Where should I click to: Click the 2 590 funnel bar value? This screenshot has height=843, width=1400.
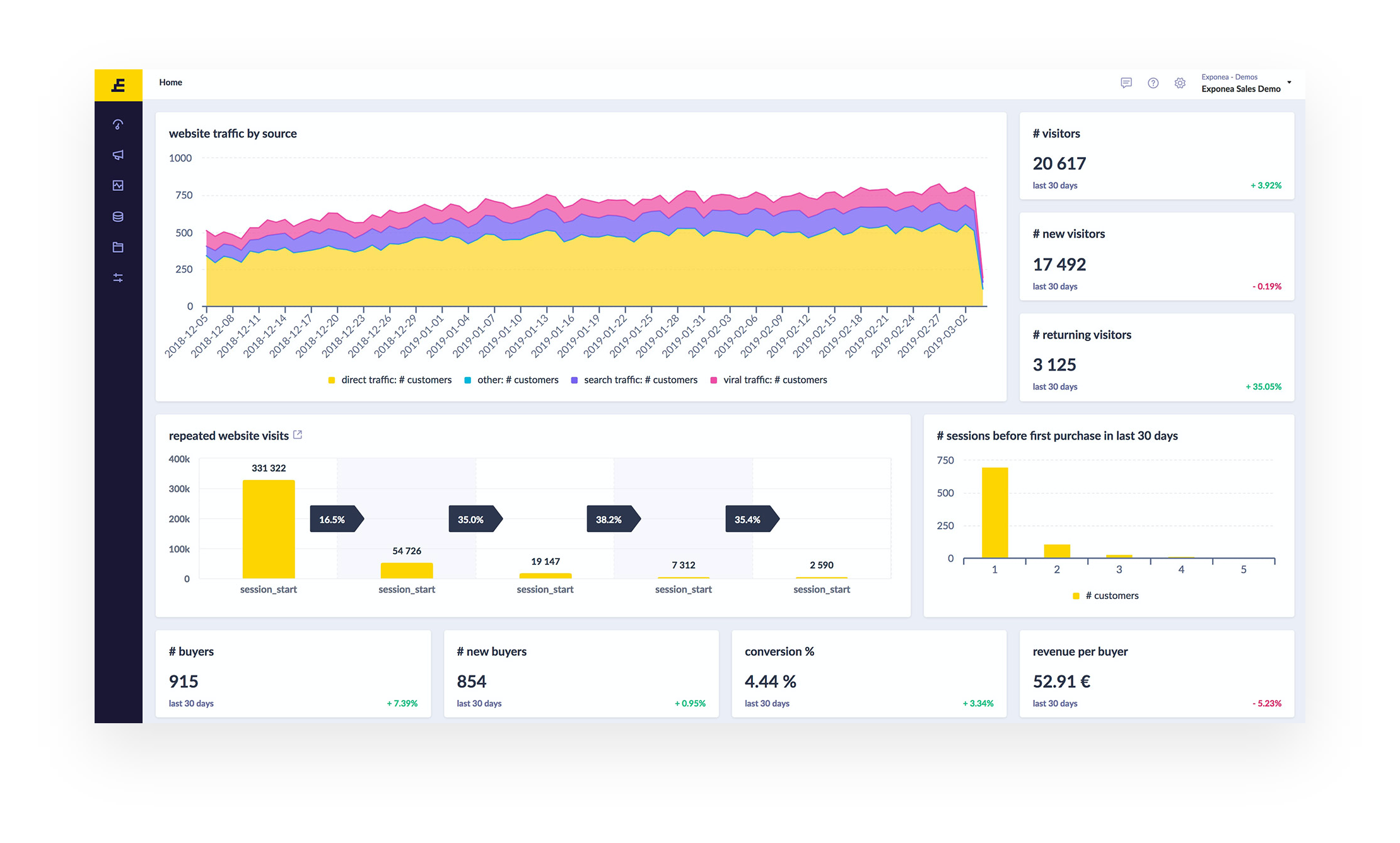tap(821, 565)
